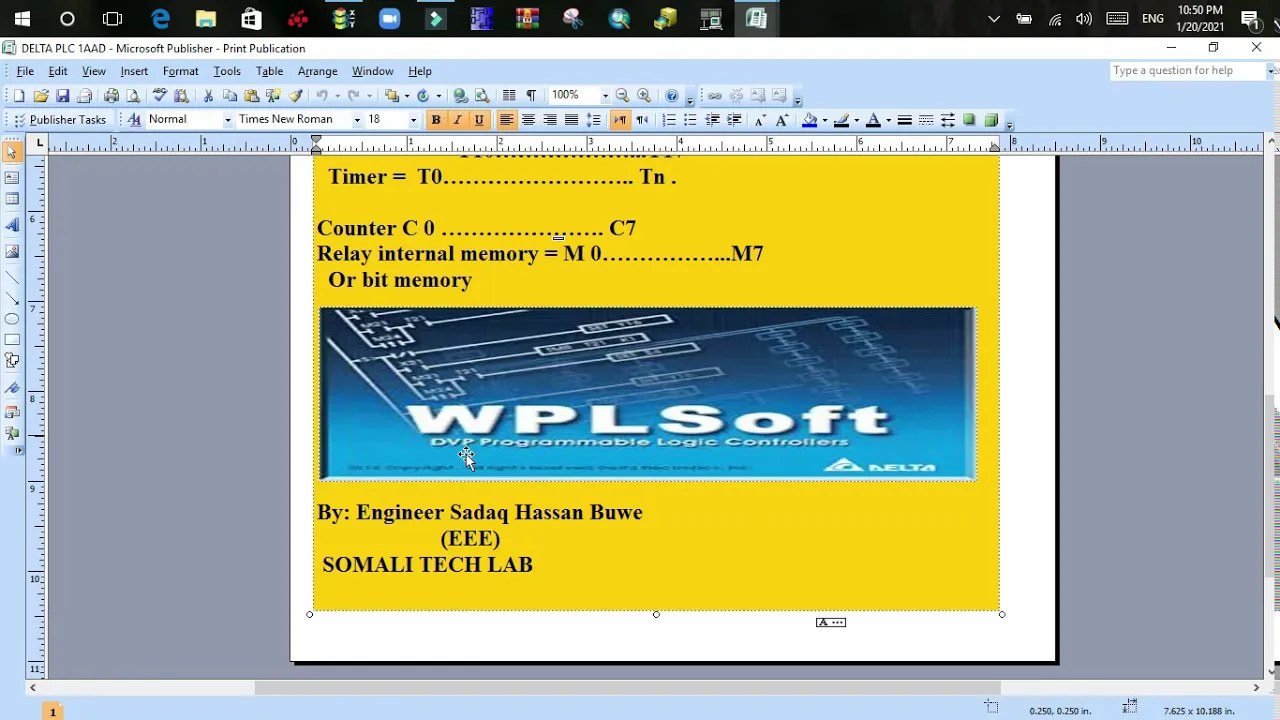This screenshot has height=720, width=1280.
Task: Apply the Line Color pen swatch
Action: tap(841, 120)
